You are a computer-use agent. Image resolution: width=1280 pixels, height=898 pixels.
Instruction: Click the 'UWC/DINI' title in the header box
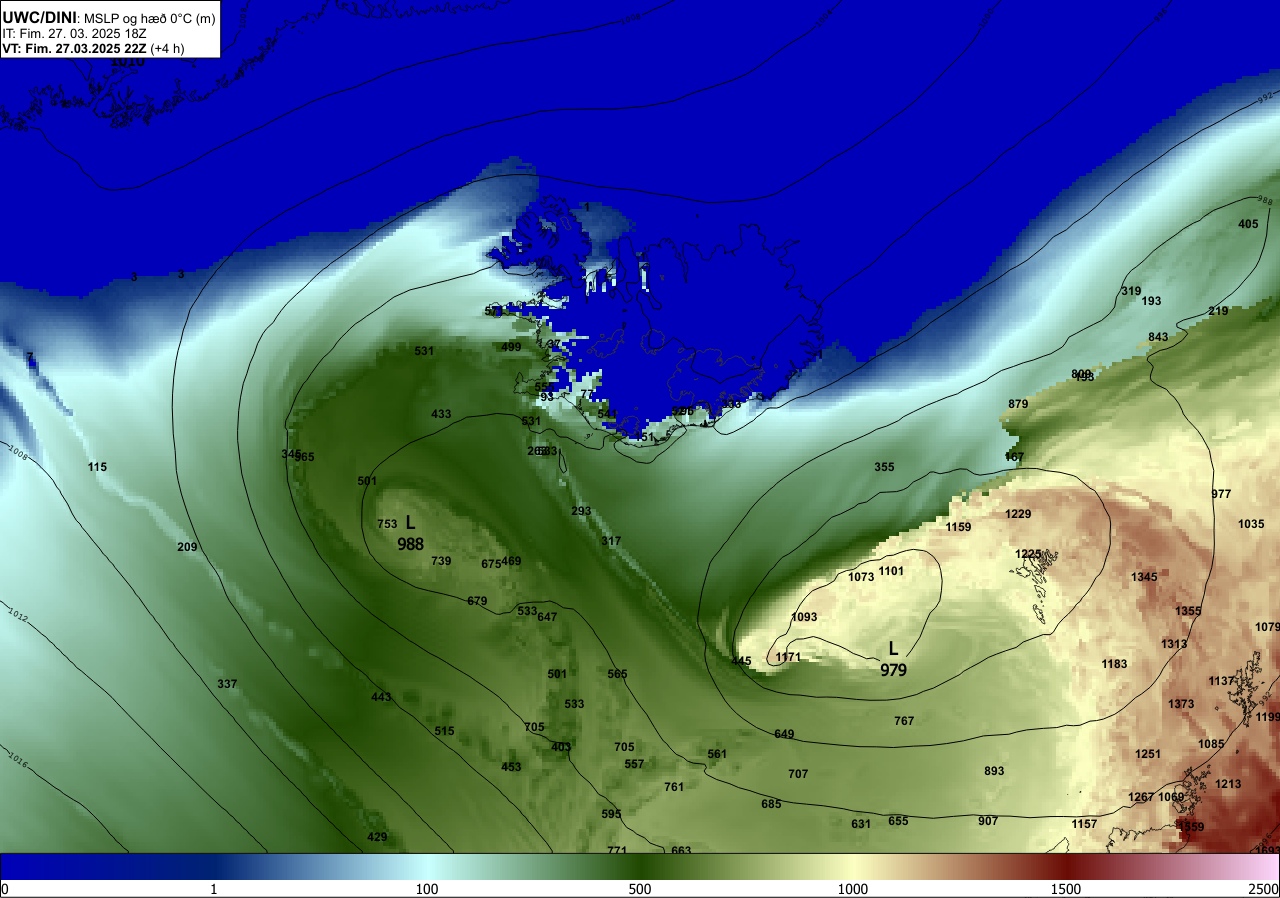pos(40,16)
